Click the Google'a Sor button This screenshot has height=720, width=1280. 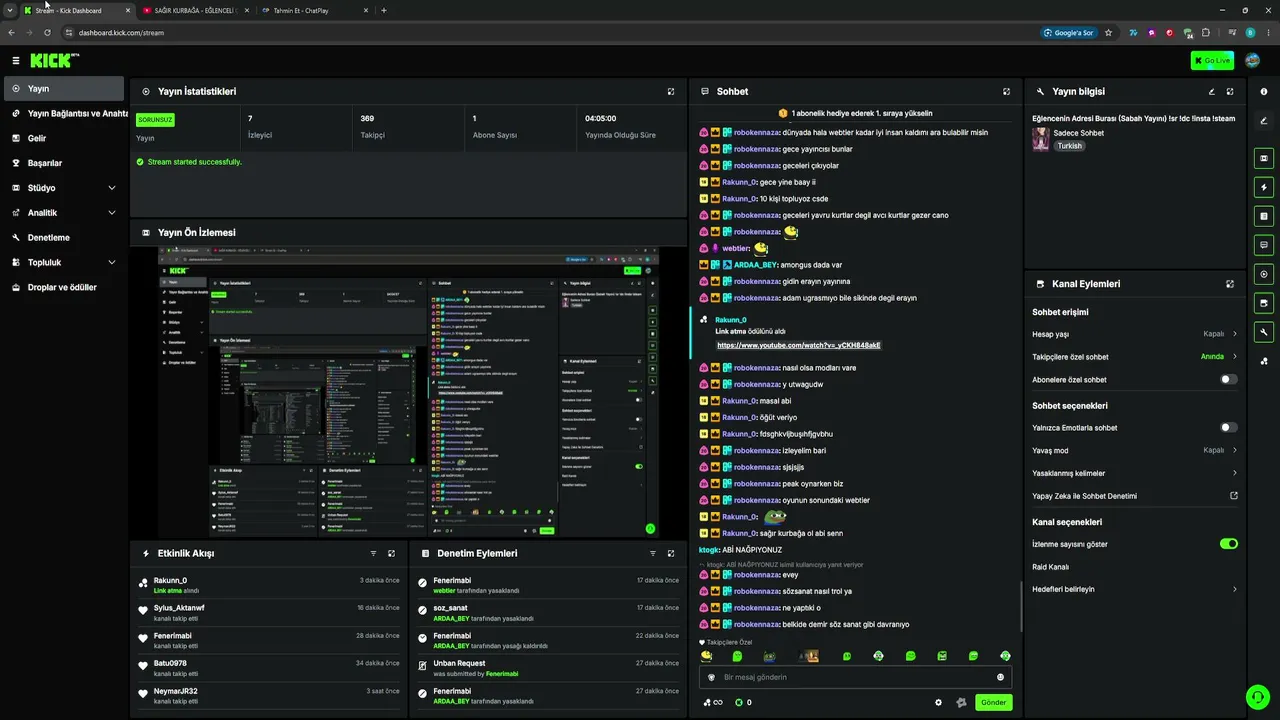[1068, 33]
